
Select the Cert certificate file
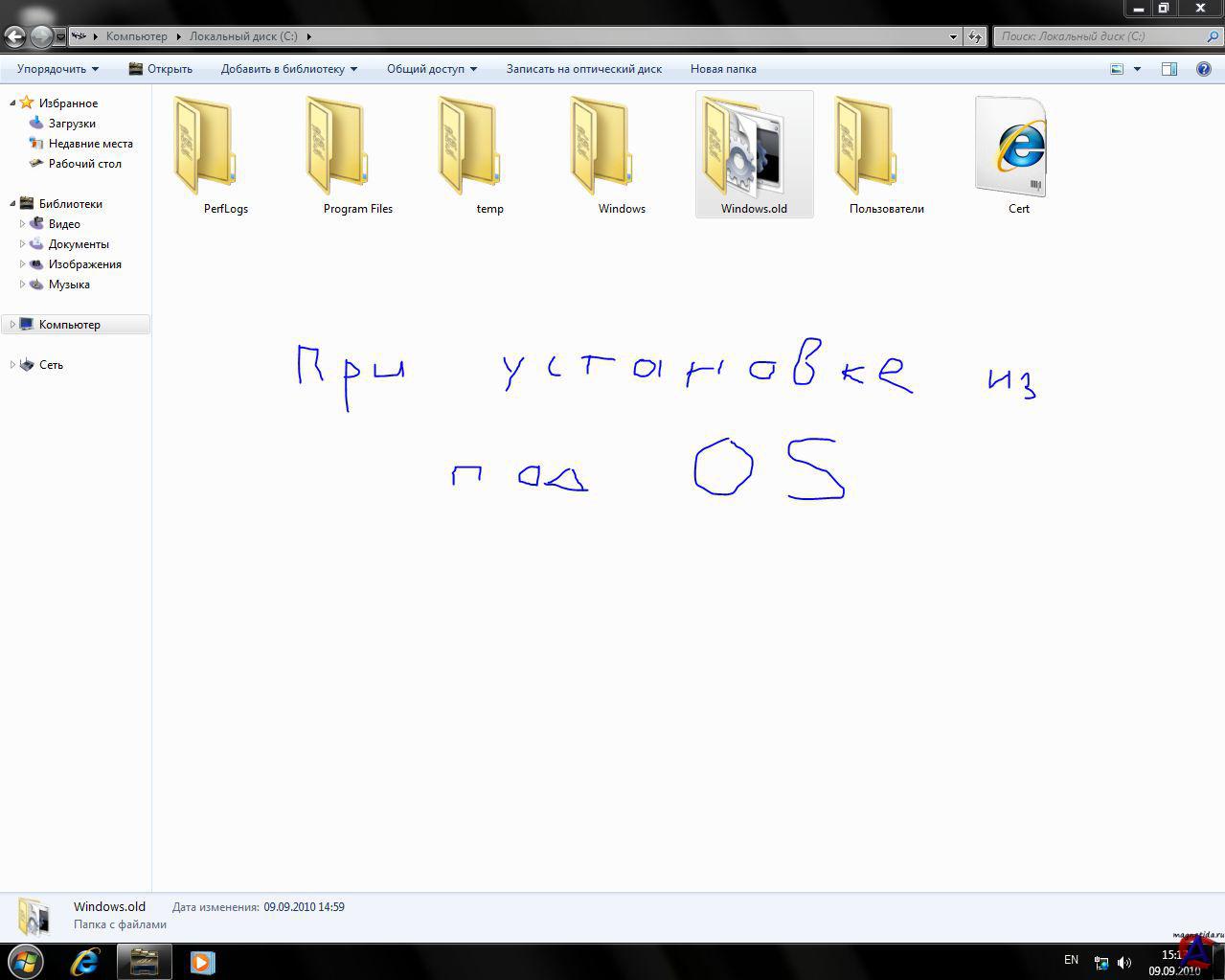(1012, 147)
